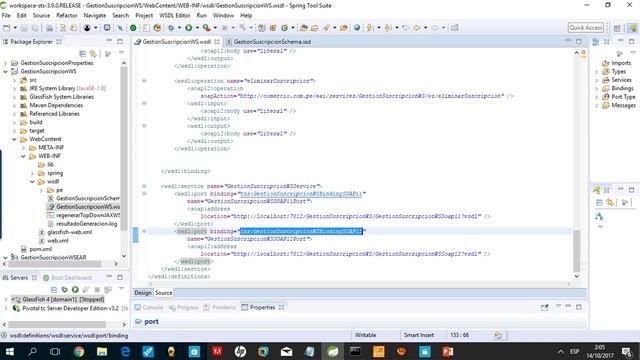The image size is (640, 360).
Task: Open Chrome from the Windows taskbar
Action: coord(79,351)
